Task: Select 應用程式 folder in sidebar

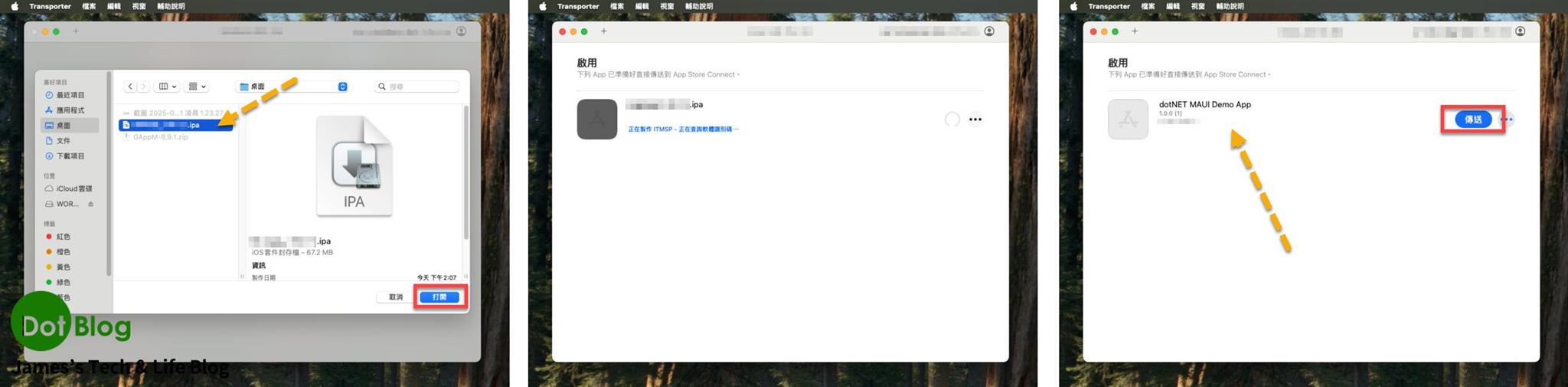Action: click(x=70, y=110)
